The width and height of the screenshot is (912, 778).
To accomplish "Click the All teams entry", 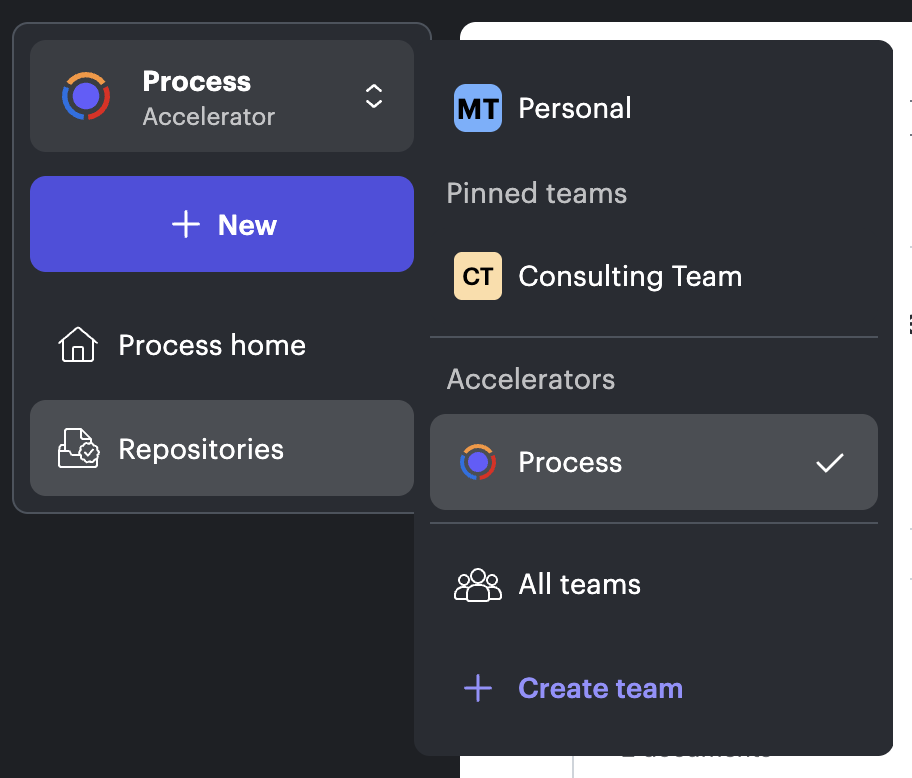I will [x=579, y=584].
